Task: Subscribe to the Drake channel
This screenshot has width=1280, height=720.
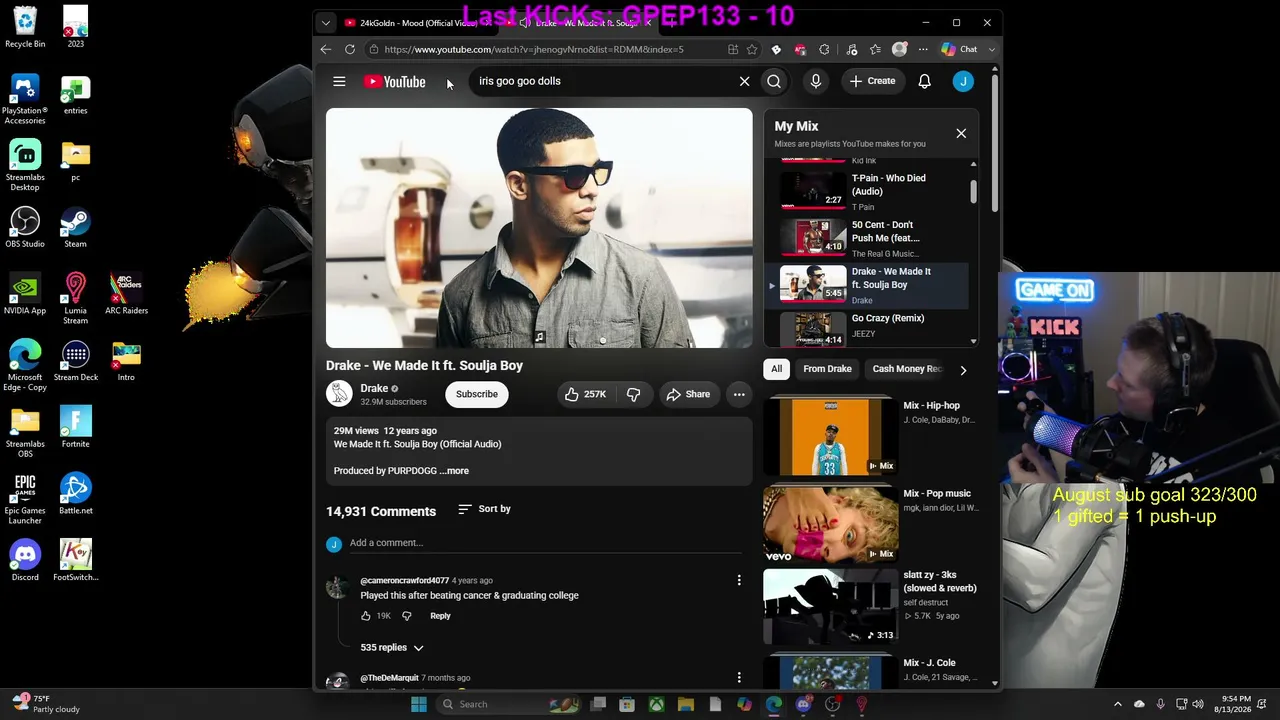Action: pyautogui.click(x=477, y=394)
